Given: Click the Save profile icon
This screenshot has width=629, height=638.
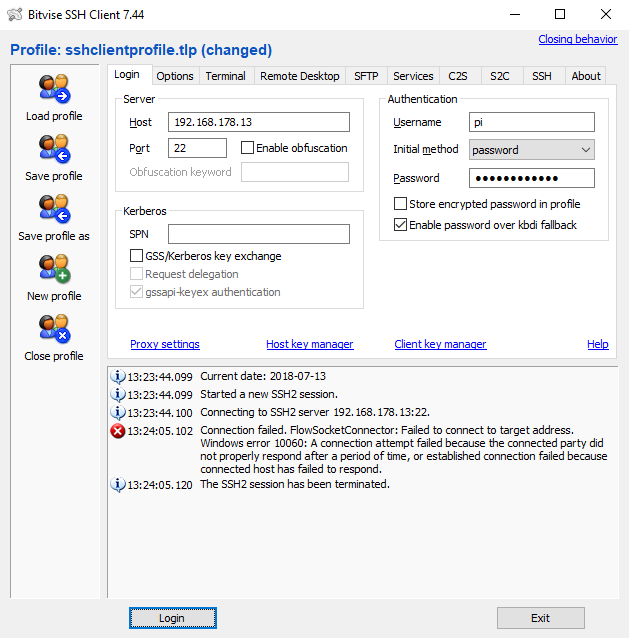Looking at the screenshot, I should pyautogui.click(x=55, y=149).
